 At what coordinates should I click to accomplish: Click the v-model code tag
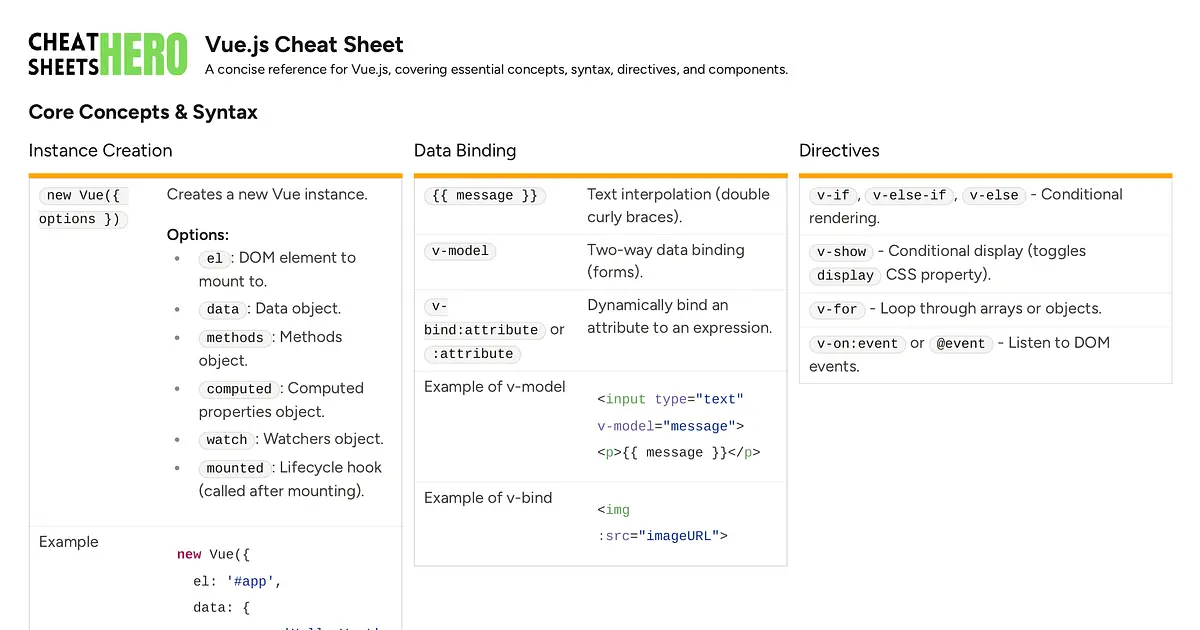click(460, 251)
